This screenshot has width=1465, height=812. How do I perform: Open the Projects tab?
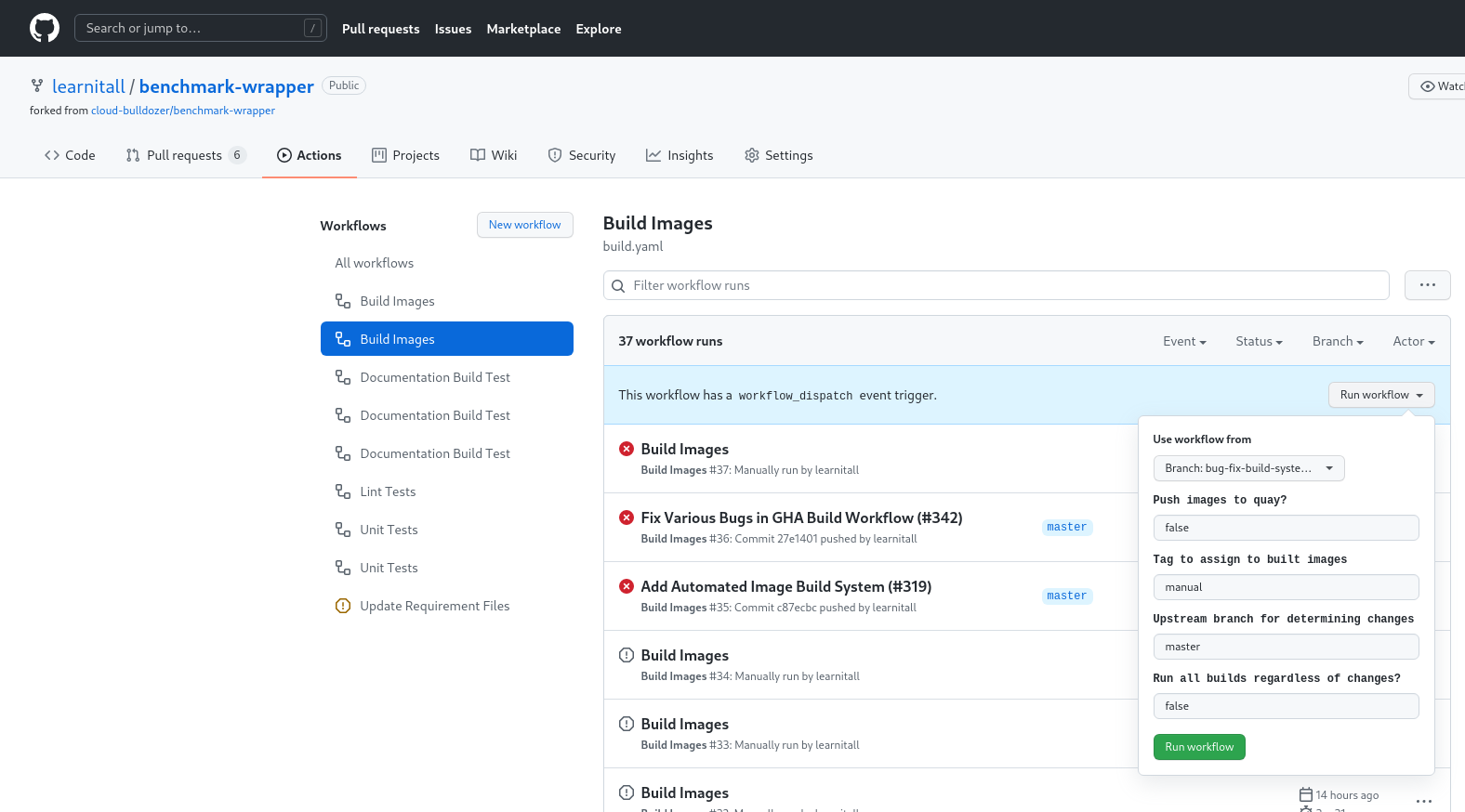click(405, 155)
